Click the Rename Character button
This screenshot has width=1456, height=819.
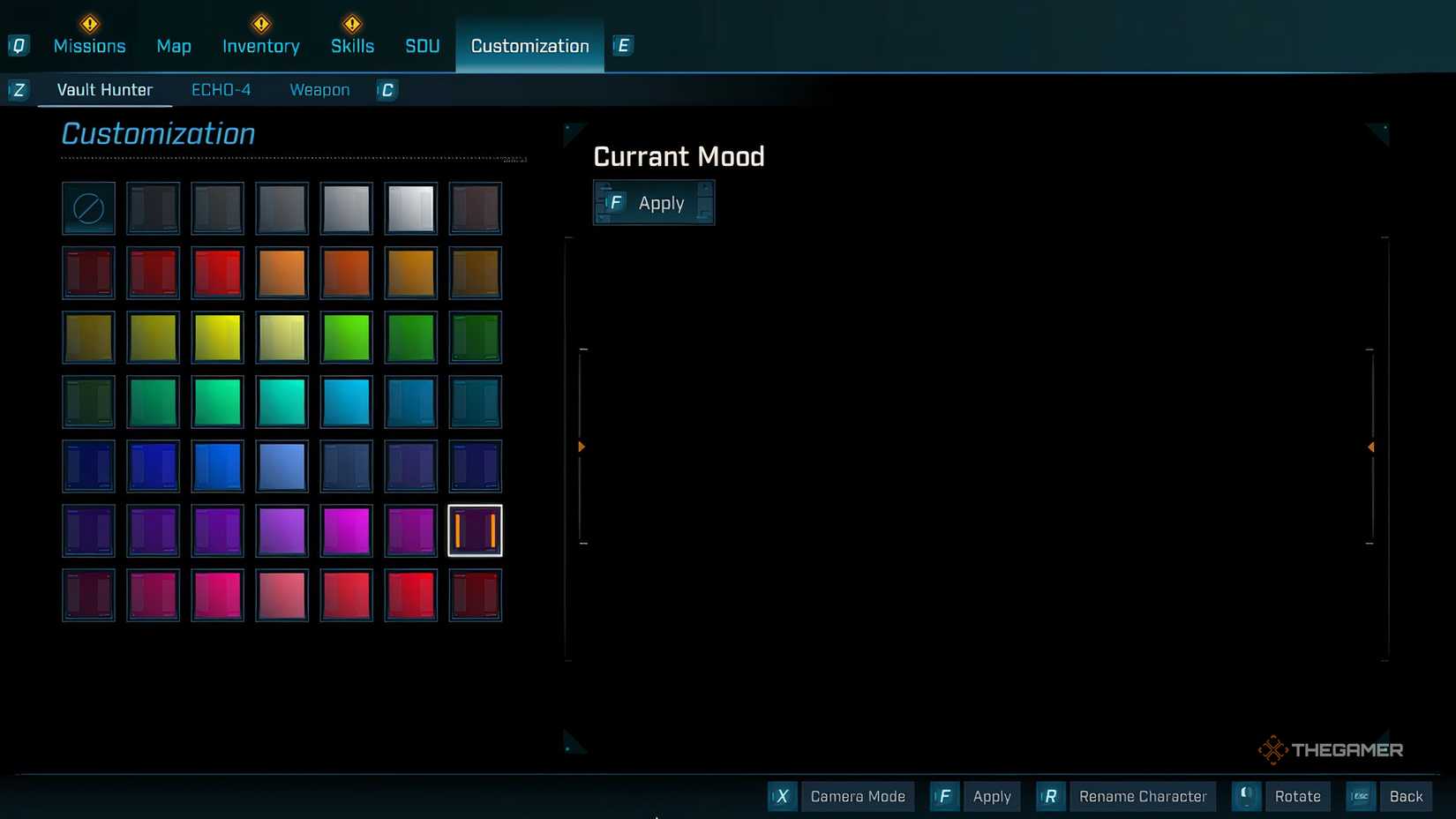(x=1142, y=796)
